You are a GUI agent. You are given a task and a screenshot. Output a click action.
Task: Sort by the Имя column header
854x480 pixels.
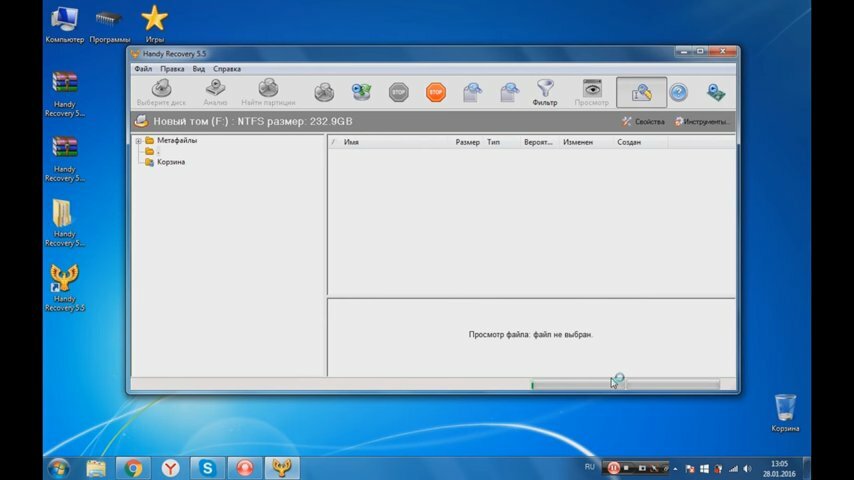[395, 142]
